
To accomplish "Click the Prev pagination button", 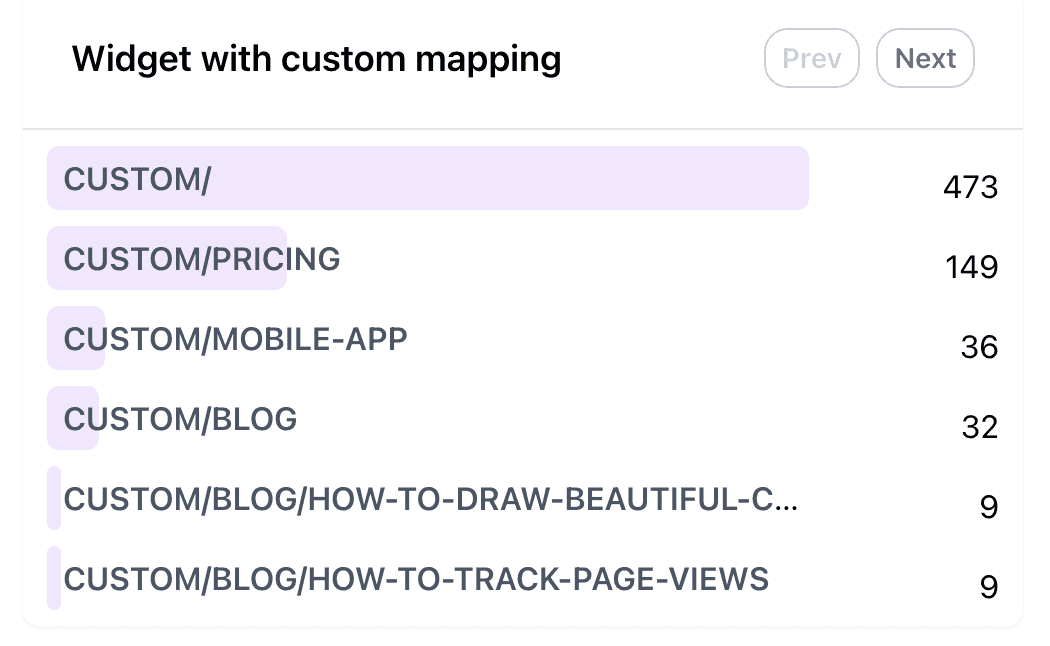I will [812, 59].
